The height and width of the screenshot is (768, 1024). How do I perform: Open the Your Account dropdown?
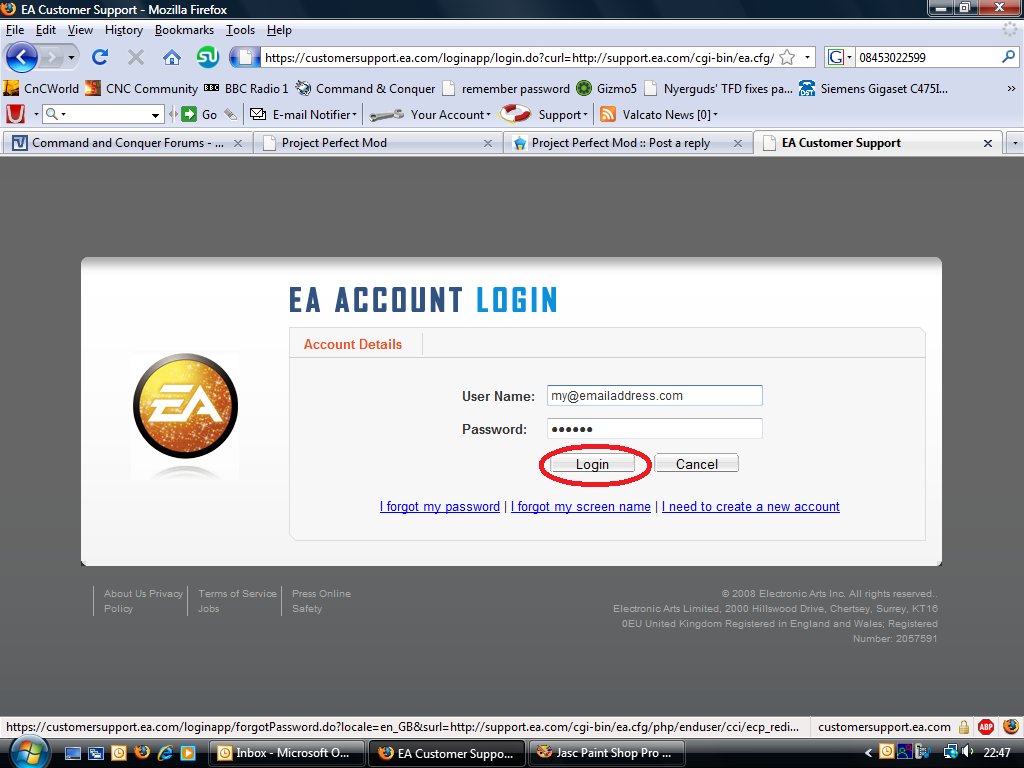(x=430, y=114)
